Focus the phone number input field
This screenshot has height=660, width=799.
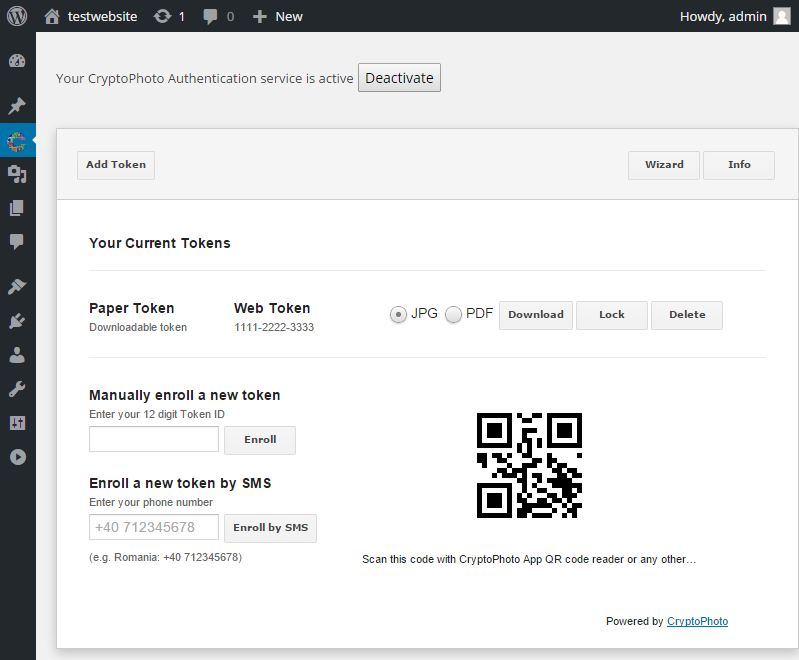tap(154, 527)
